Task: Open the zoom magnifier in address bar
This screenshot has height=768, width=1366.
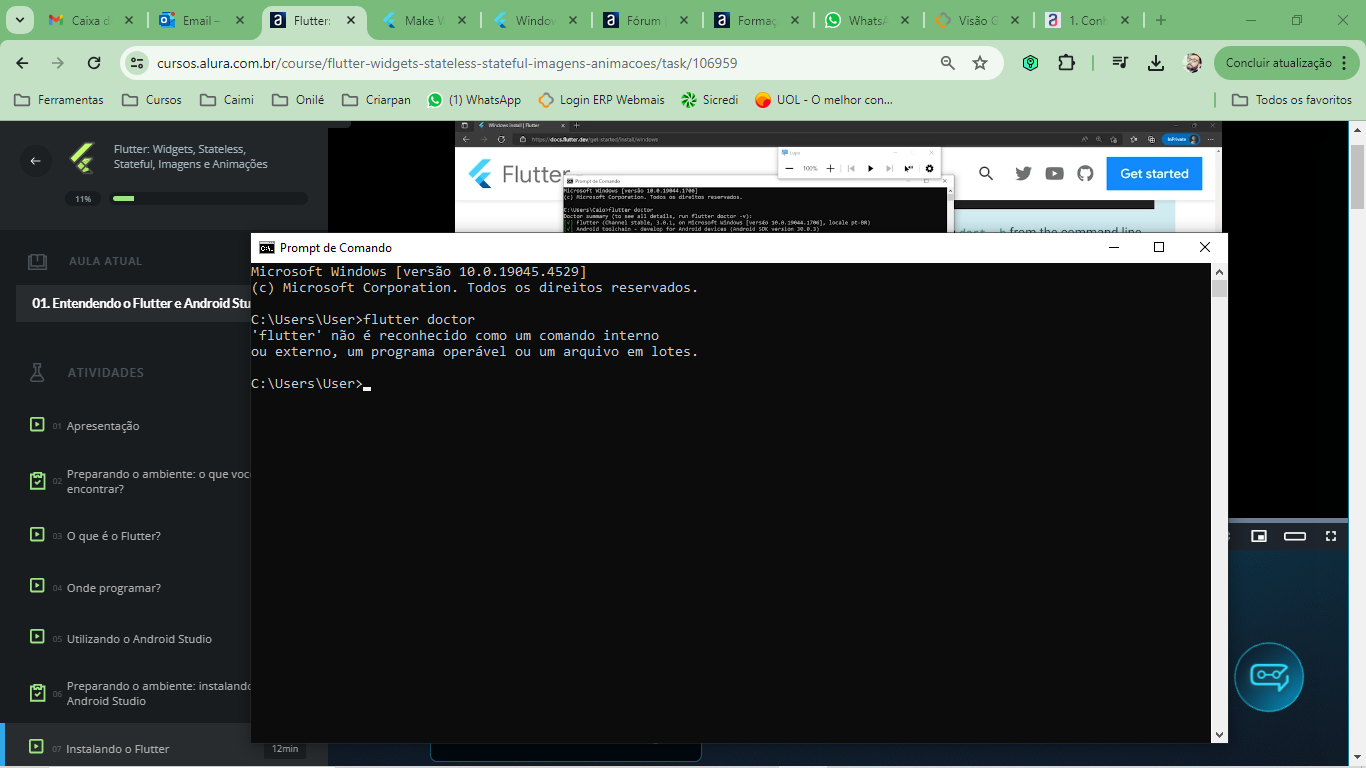Action: tap(948, 63)
